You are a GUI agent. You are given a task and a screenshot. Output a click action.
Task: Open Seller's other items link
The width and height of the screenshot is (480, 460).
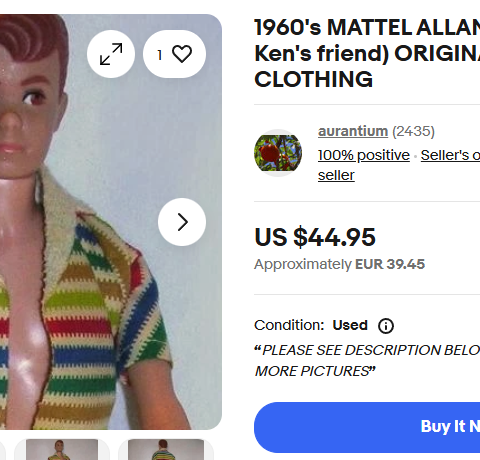click(x=450, y=155)
